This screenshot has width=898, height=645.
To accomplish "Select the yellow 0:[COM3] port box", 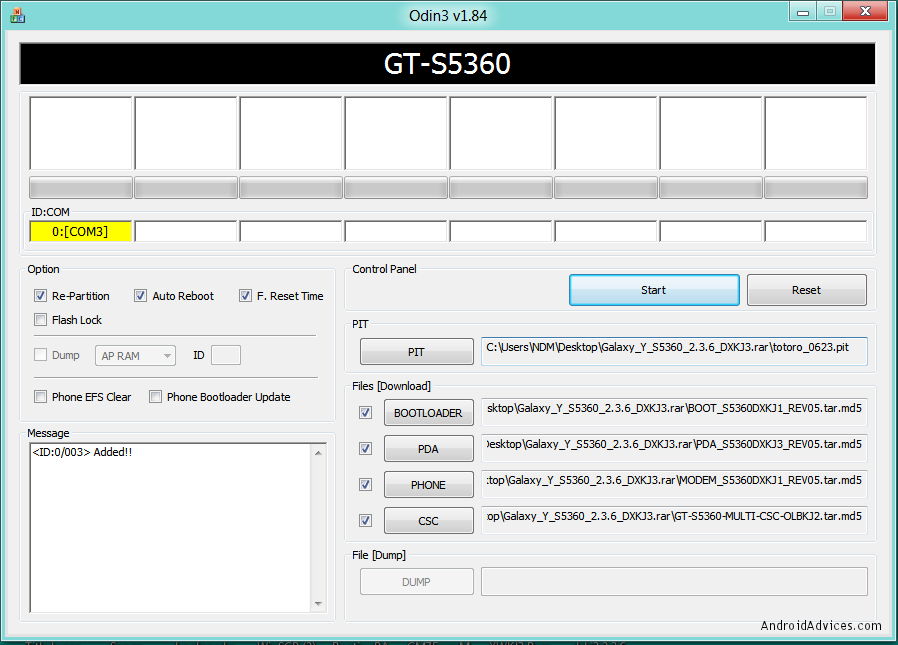I will click(x=80, y=231).
